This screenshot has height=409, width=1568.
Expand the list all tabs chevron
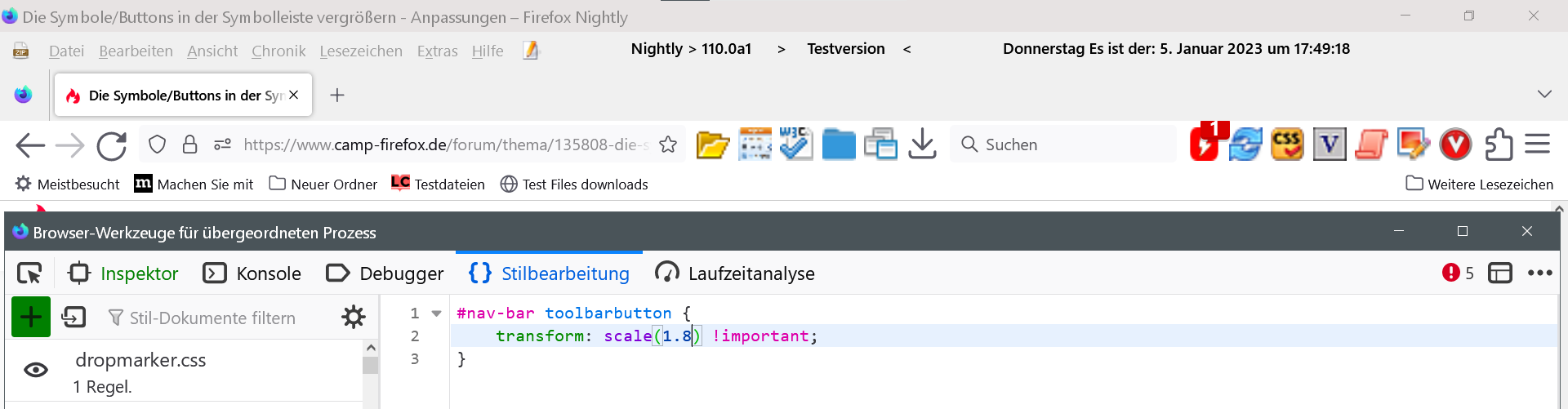point(1543,95)
